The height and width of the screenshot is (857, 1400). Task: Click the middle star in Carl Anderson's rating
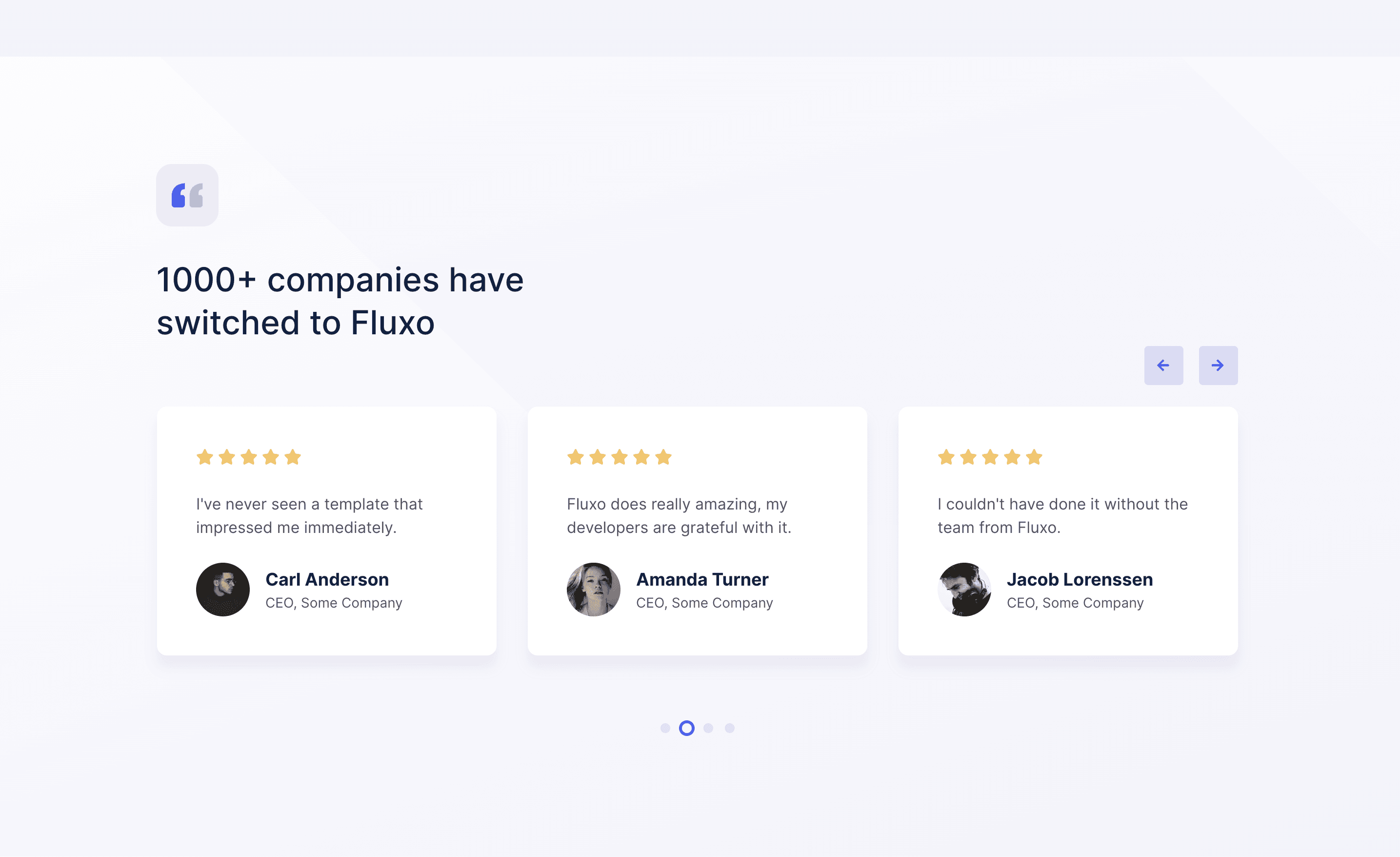(249, 456)
